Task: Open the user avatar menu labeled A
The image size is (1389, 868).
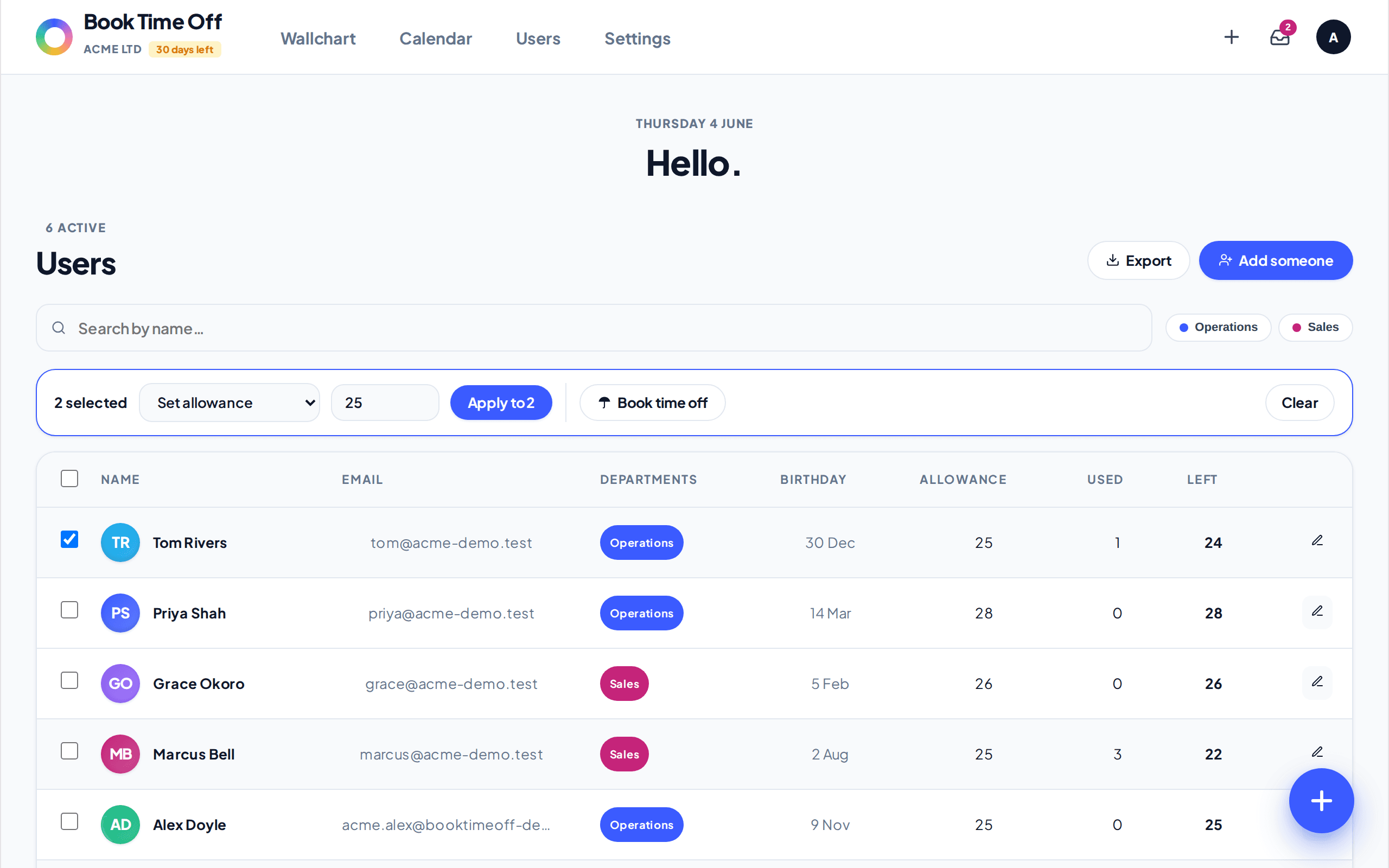Action: [1333, 37]
